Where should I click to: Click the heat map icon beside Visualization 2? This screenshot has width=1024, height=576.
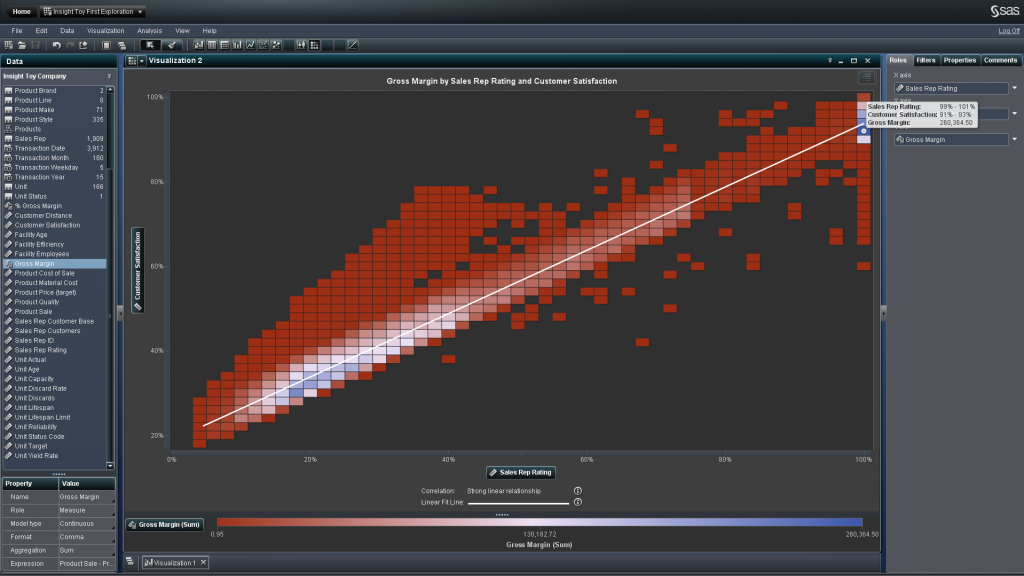tap(132, 61)
